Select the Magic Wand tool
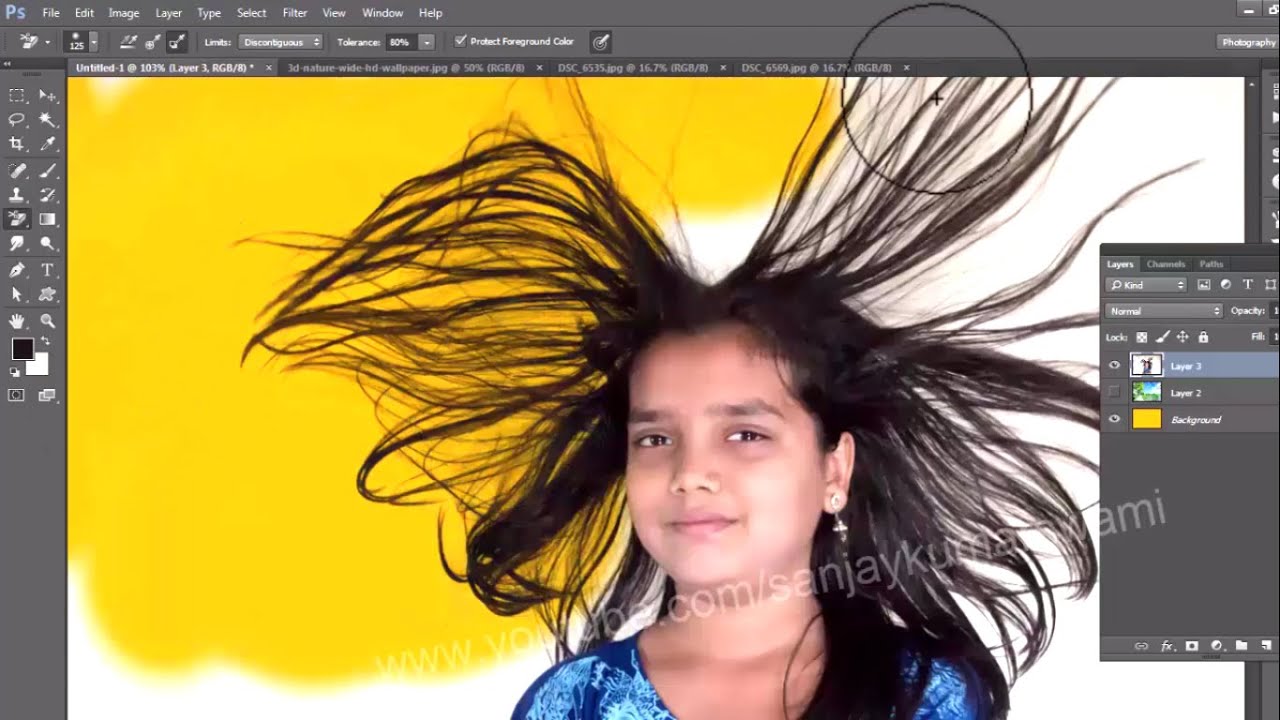The image size is (1280, 720). tap(47, 120)
